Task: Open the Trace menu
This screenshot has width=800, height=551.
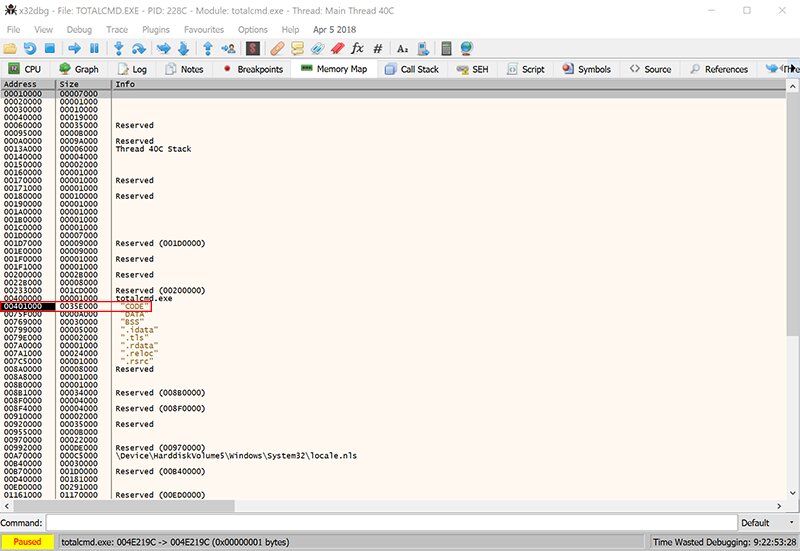Action: pyautogui.click(x=117, y=30)
